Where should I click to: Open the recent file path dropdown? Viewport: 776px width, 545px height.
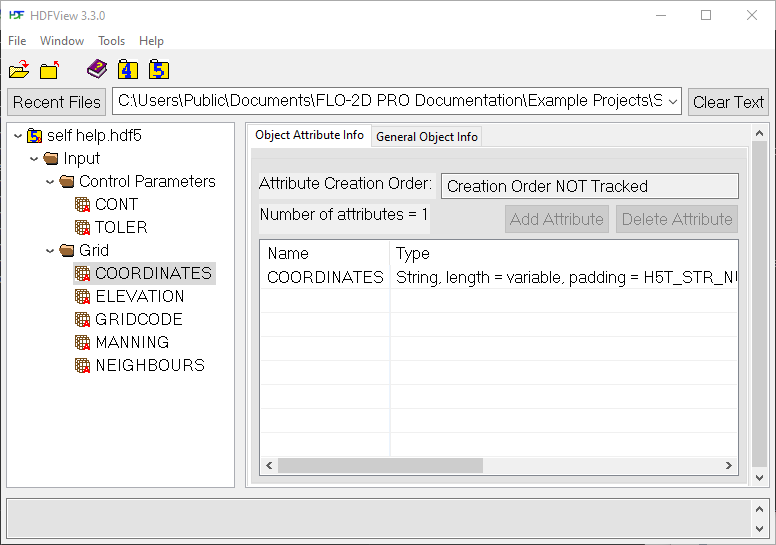tap(672, 102)
